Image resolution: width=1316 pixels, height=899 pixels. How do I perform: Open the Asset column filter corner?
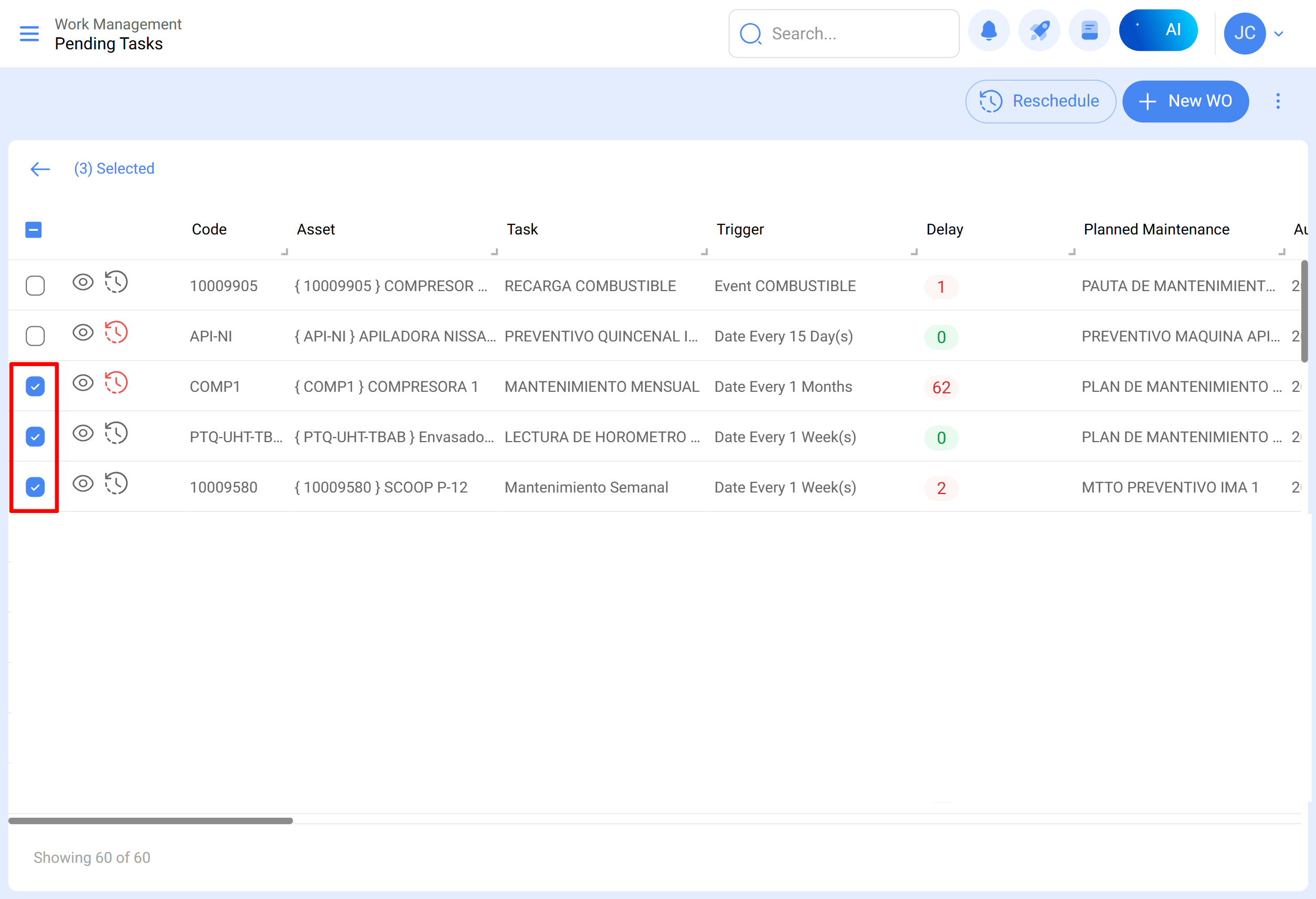[494, 252]
